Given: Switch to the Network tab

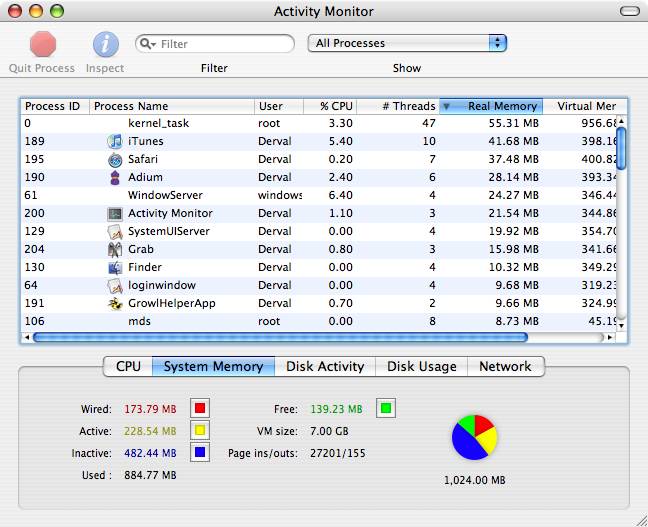Looking at the screenshot, I should 505,366.
